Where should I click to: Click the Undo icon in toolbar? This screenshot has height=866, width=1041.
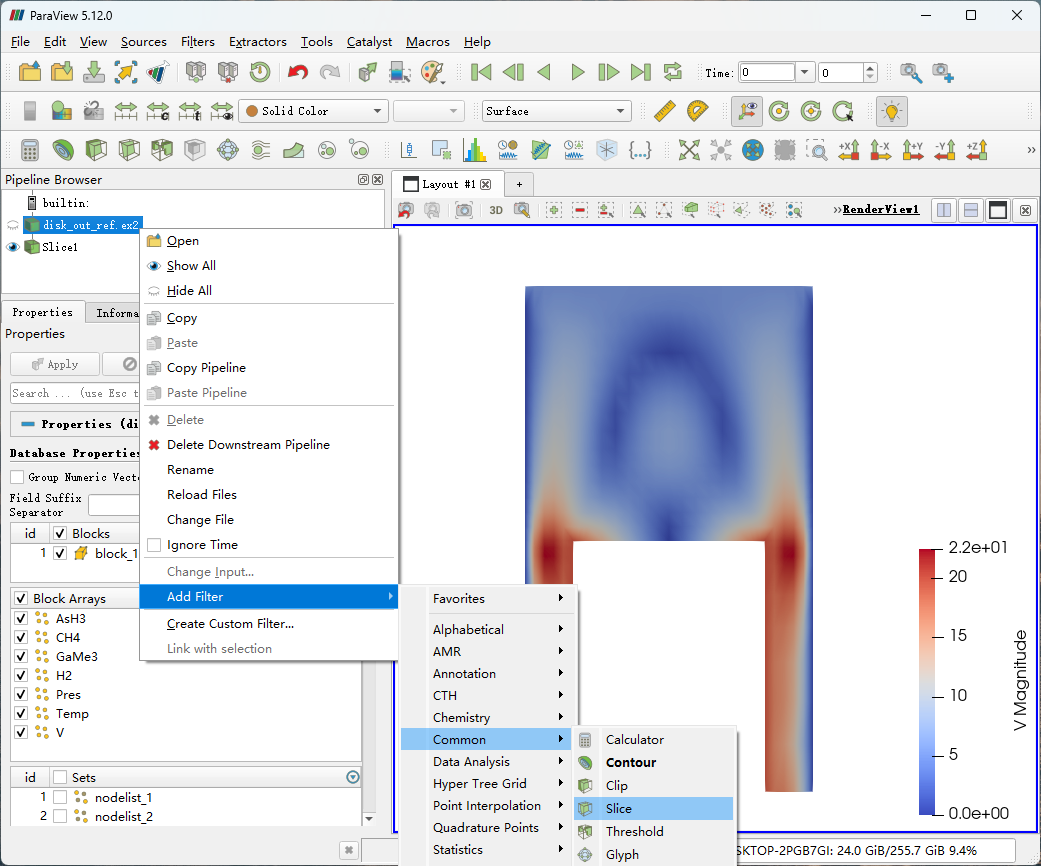point(297,72)
